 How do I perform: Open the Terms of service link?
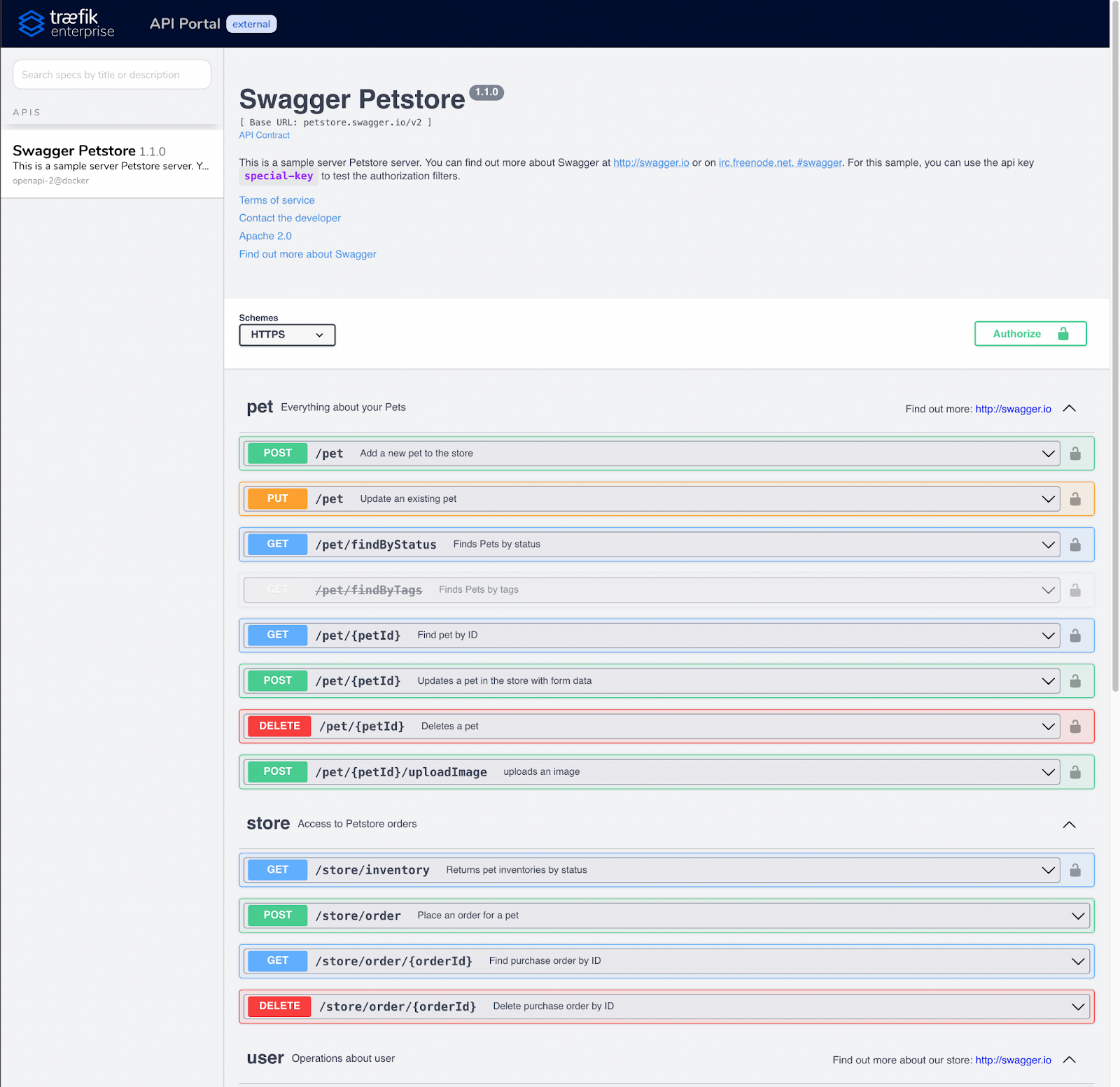click(x=276, y=200)
